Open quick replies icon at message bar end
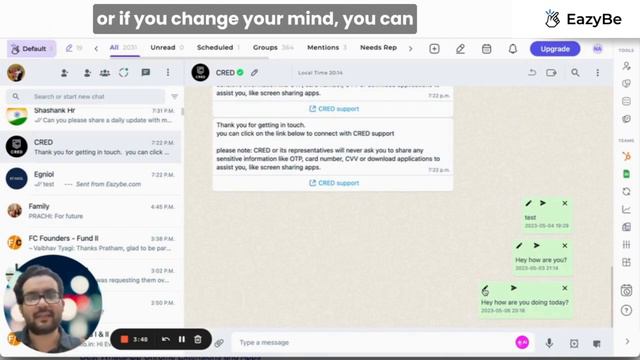Screen dimensions: 640x360 (x=597, y=344)
